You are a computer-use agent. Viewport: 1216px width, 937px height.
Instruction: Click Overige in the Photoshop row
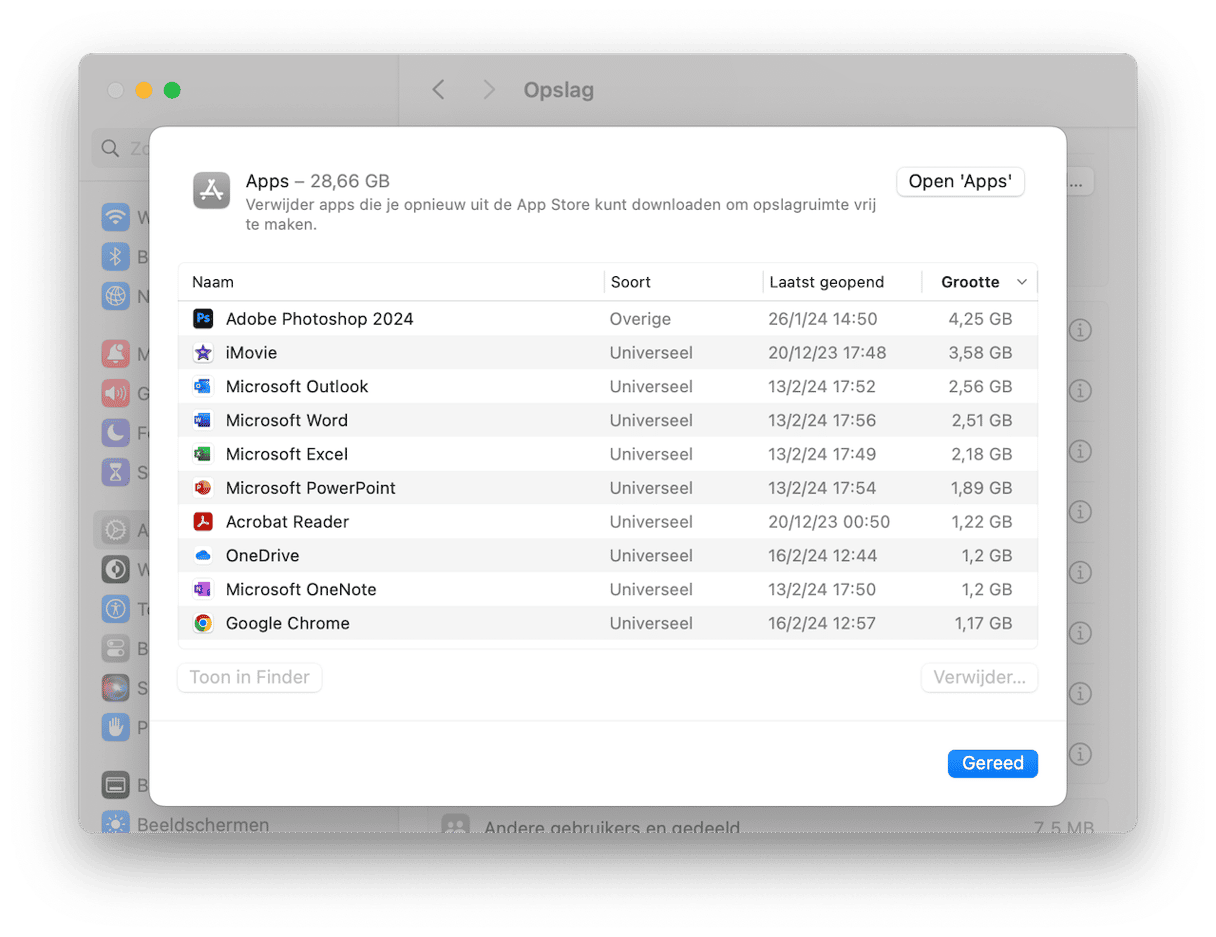640,319
